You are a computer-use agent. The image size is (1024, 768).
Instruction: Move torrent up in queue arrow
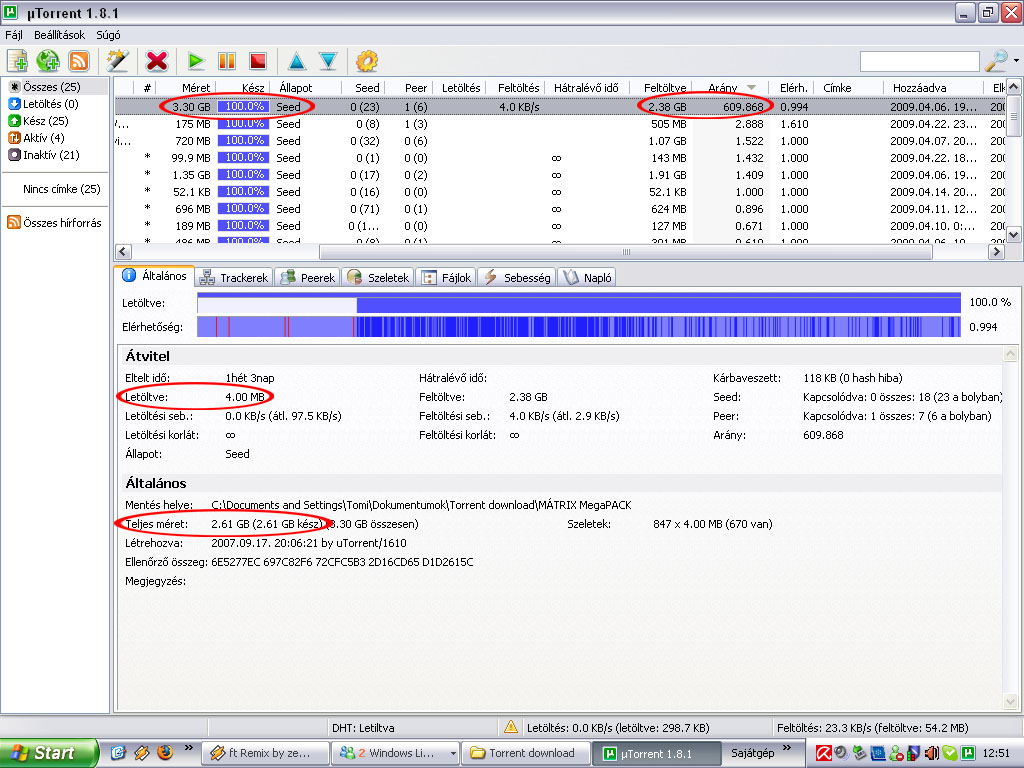click(297, 61)
